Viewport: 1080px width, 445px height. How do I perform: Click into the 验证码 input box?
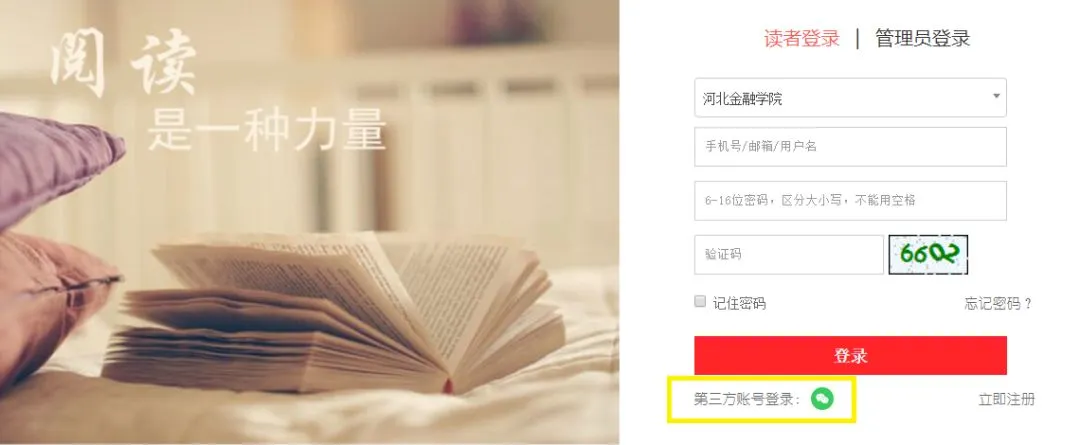[x=789, y=255]
